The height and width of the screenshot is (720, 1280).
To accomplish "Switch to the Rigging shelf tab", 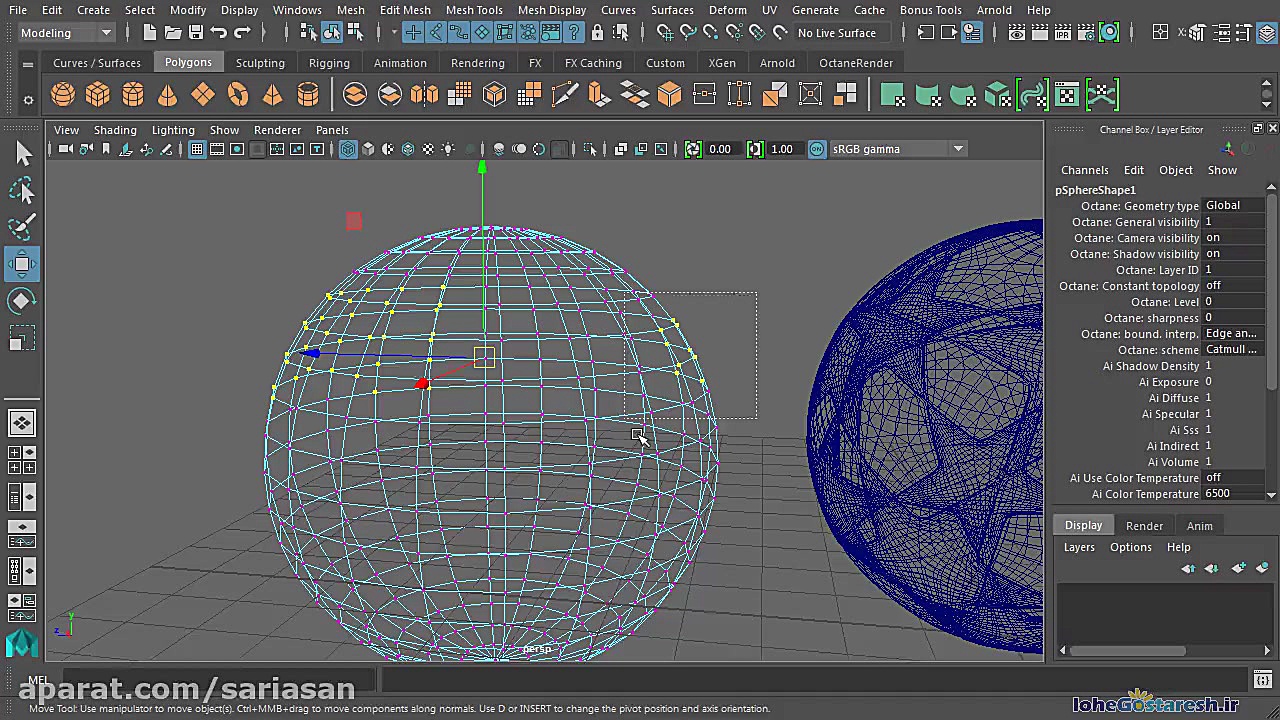I will (329, 63).
